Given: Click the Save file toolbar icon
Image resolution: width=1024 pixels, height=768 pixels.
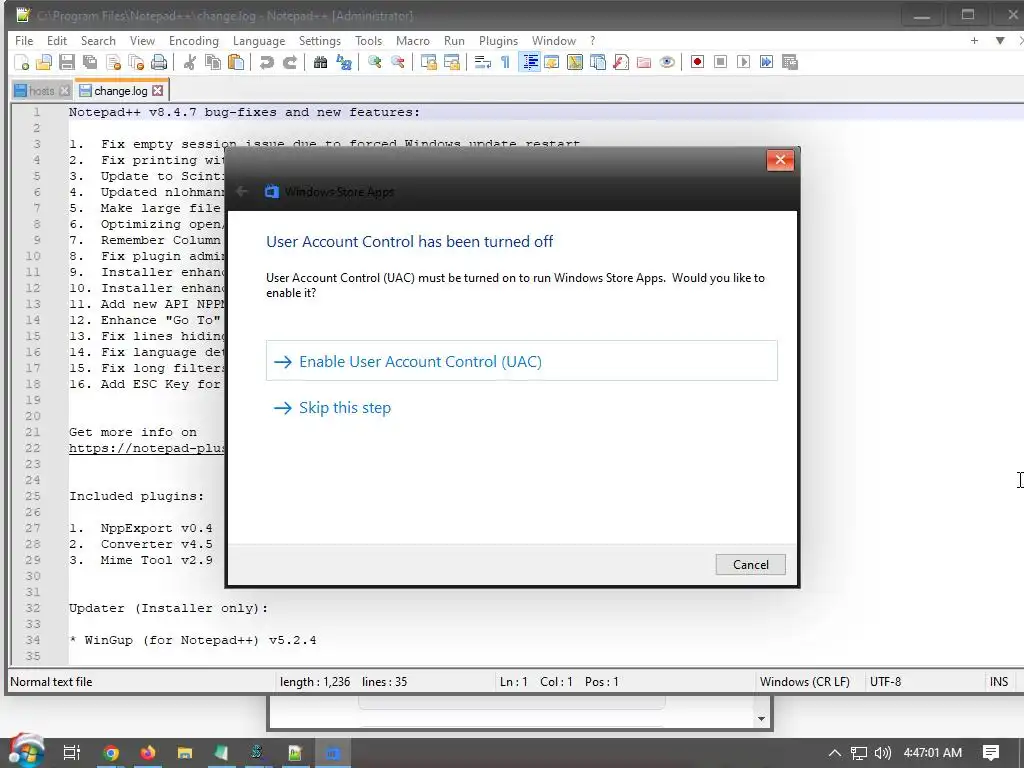Looking at the screenshot, I should pyautogui.click(x=67, y=62).
